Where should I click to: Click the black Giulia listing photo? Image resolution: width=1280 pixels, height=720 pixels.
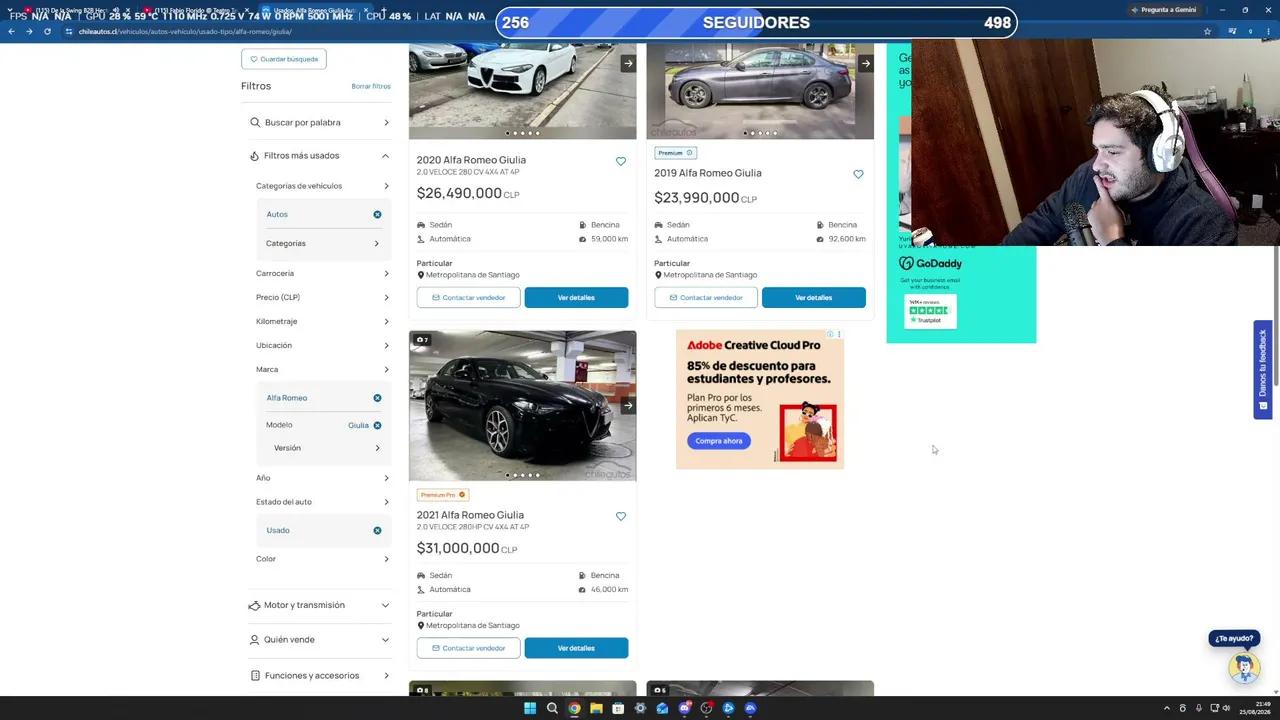(522, 405)
